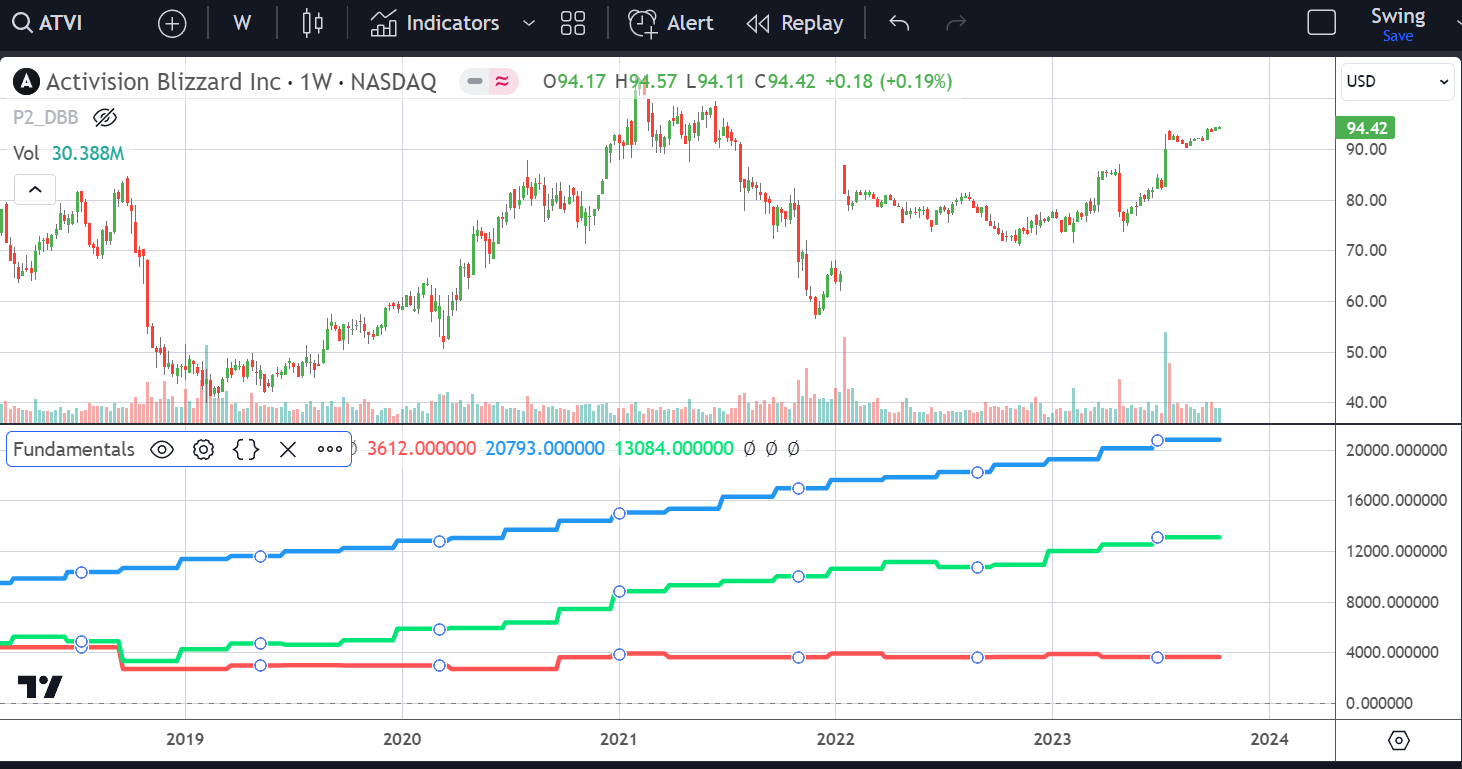Image resolution: width=1462 pixels, height=769 pixels.
Task: Click the green 13084.000000 value
Action: (674, 449)
